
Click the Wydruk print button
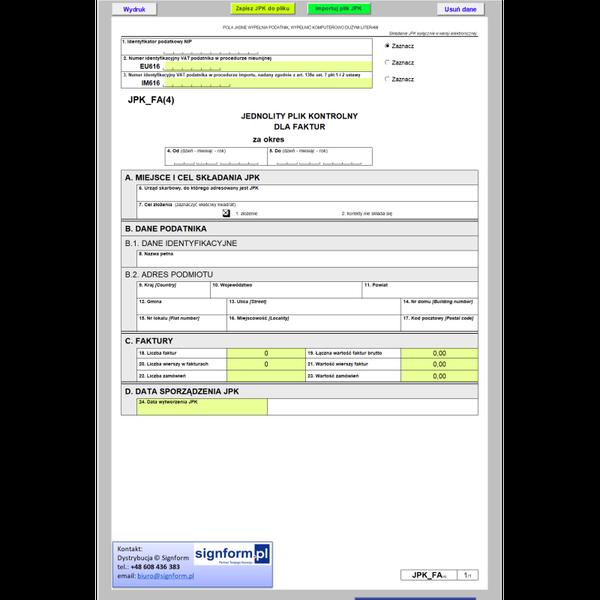point(134,9)
